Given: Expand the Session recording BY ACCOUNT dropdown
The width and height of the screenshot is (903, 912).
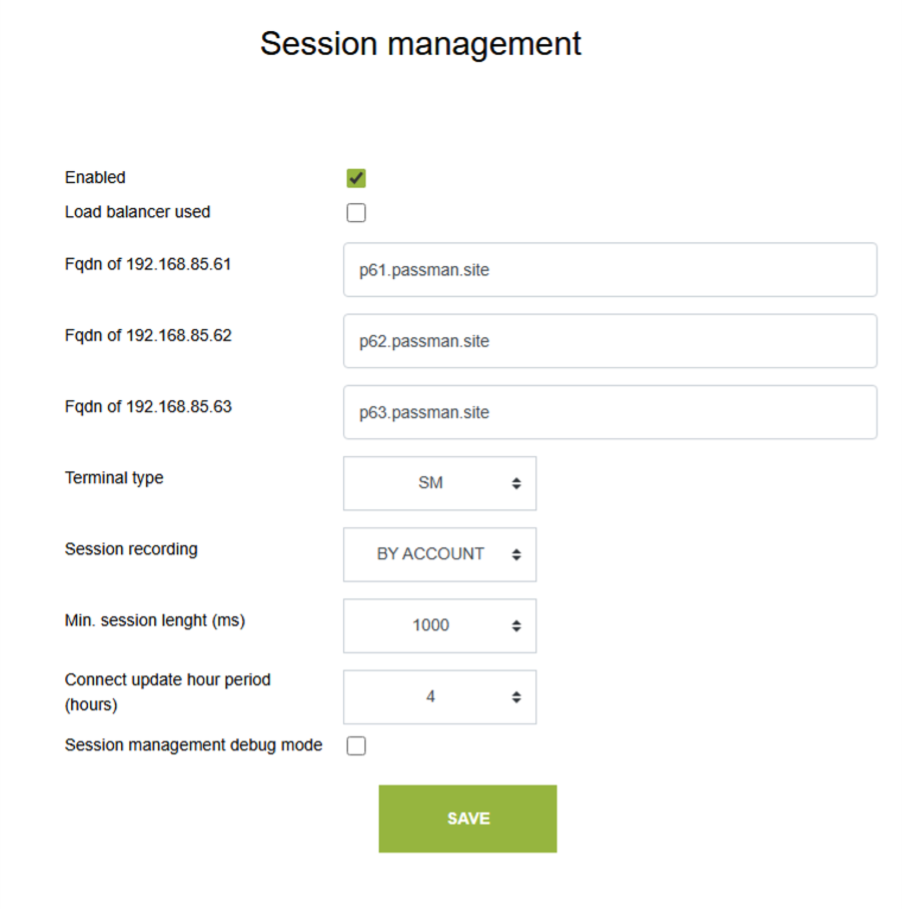Looking at the screenshot, I should [439, 554].
